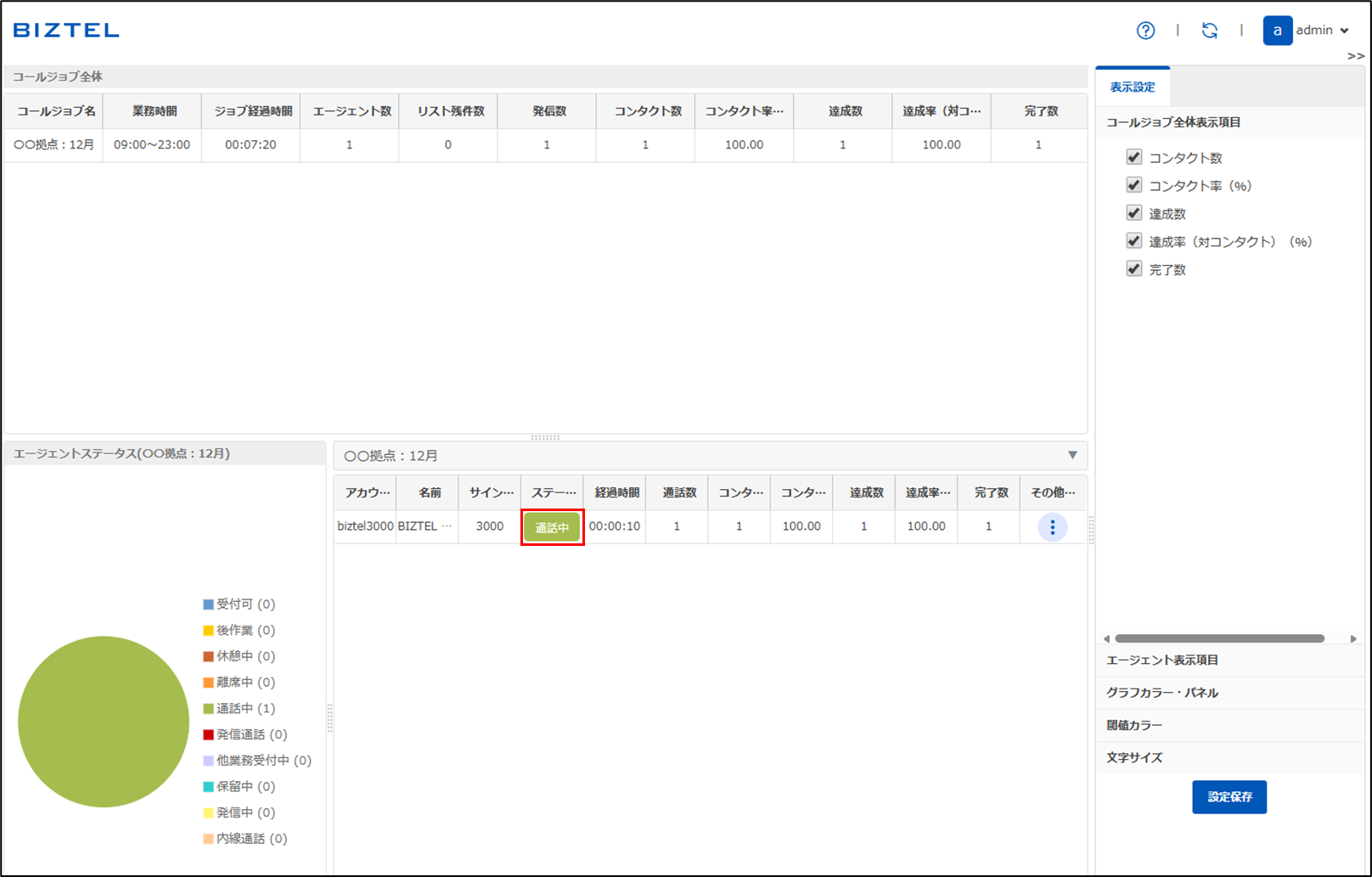Expand the ○○拠点：12月 job dropdown
The height and width of the screenshot is (877, 1372).
point(1072,456)
